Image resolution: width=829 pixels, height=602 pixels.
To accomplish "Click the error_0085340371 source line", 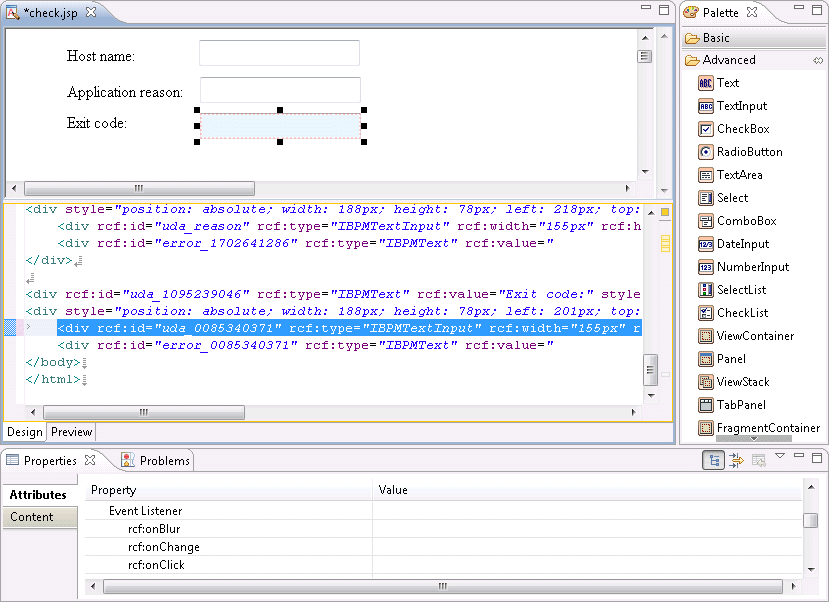I will 306,345.
